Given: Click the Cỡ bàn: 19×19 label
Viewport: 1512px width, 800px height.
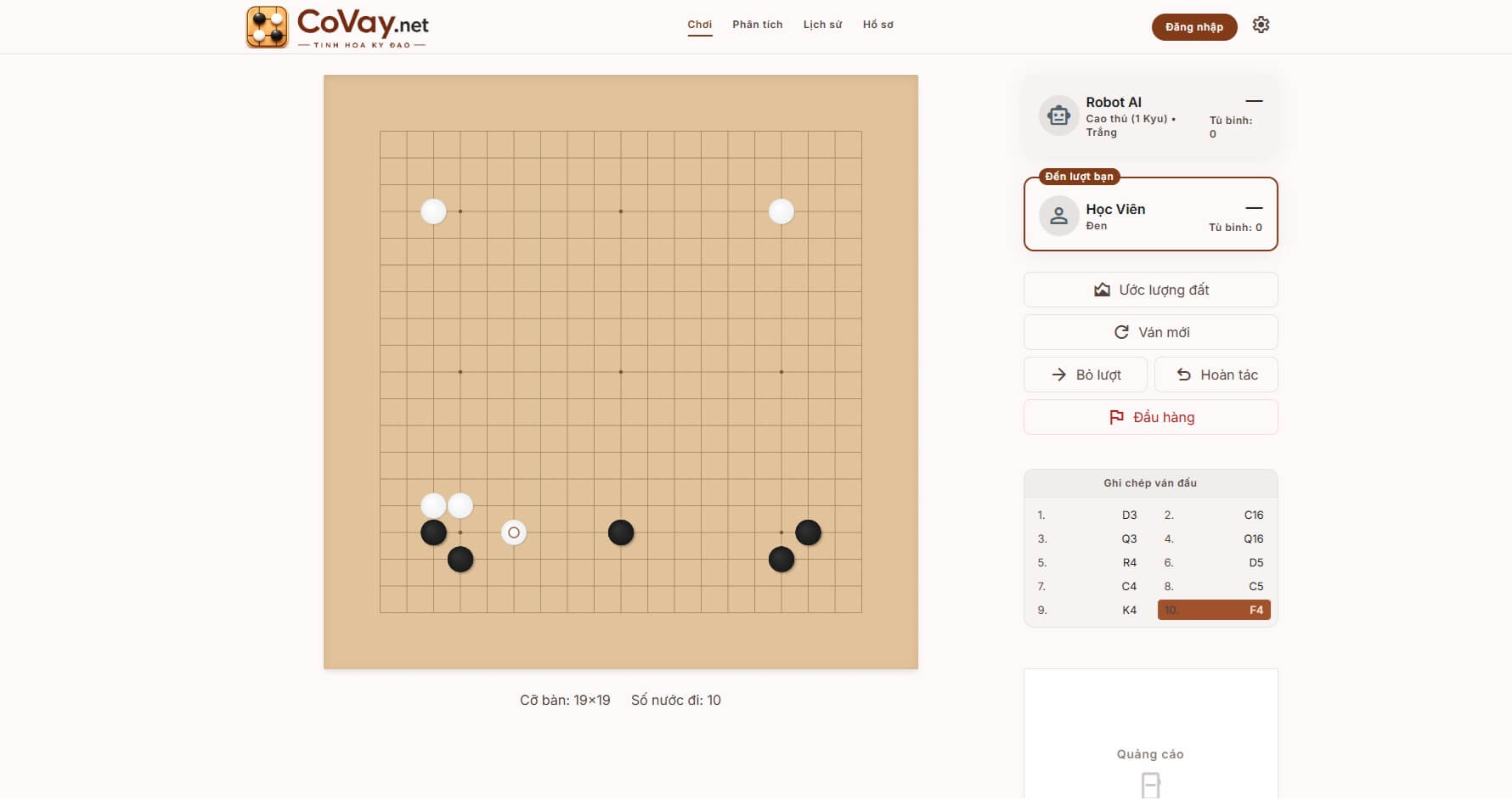Looking at the screenshot, I should [x=565, y=700].
